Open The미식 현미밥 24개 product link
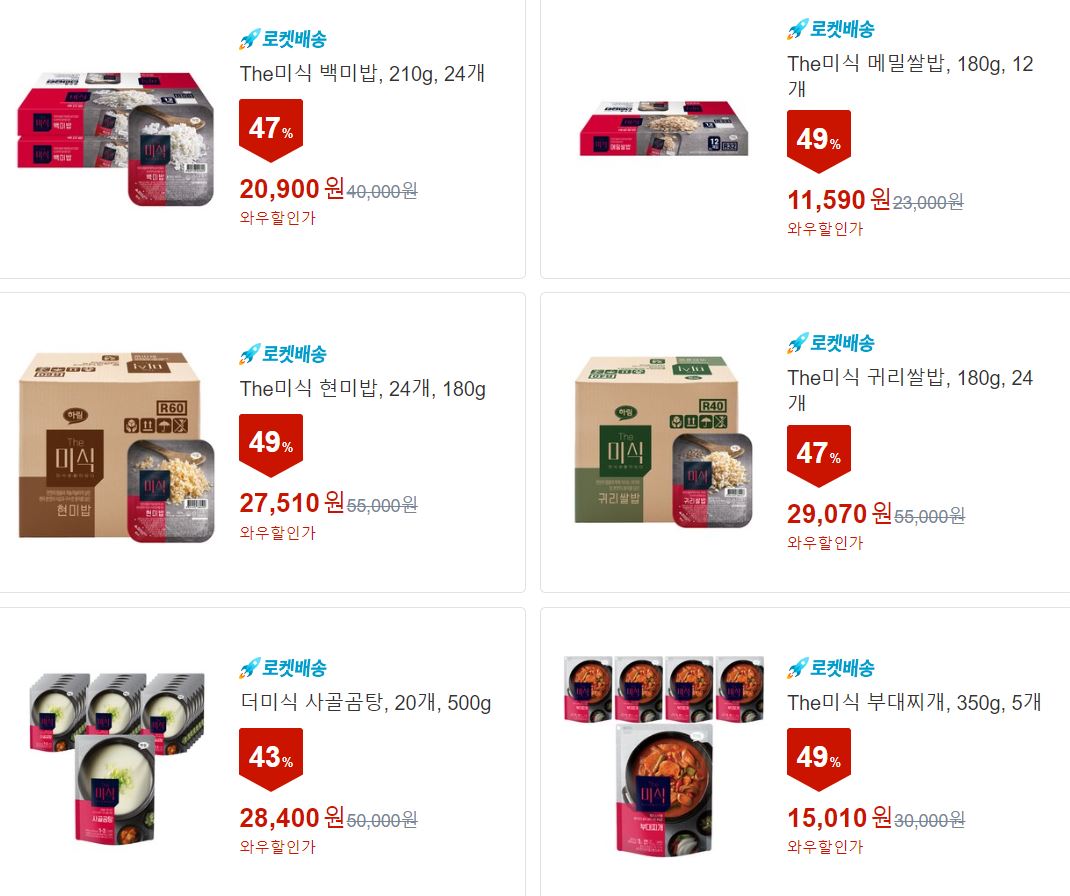The width and height of the screenshot is (1070, 896). tap(363, 389)
